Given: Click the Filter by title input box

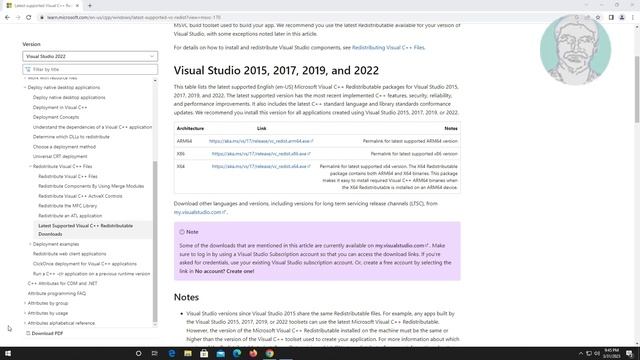Looking at the screenshot, I should (x=90, y=69).
